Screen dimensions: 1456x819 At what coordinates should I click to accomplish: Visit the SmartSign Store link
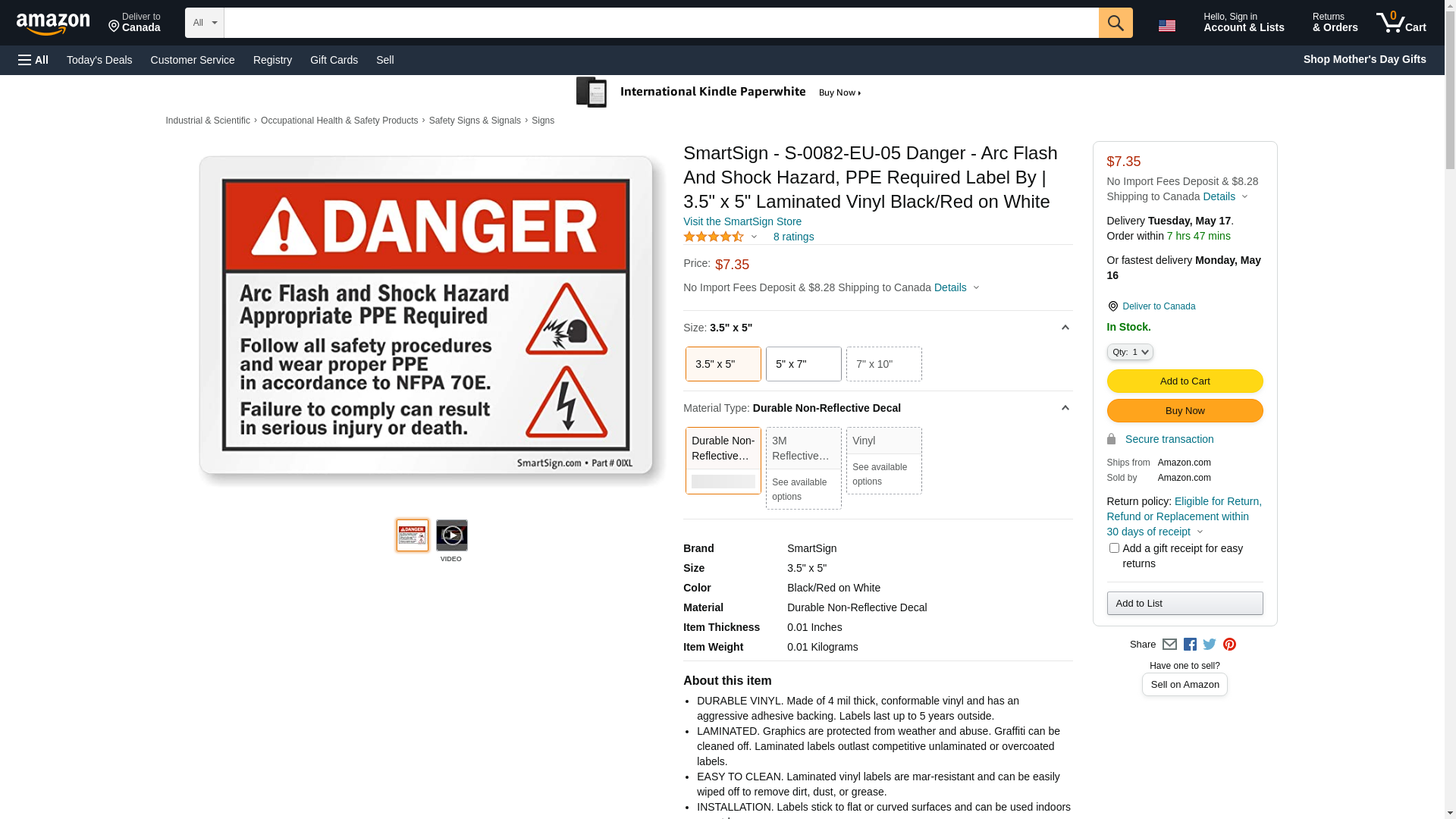point(742,221)
